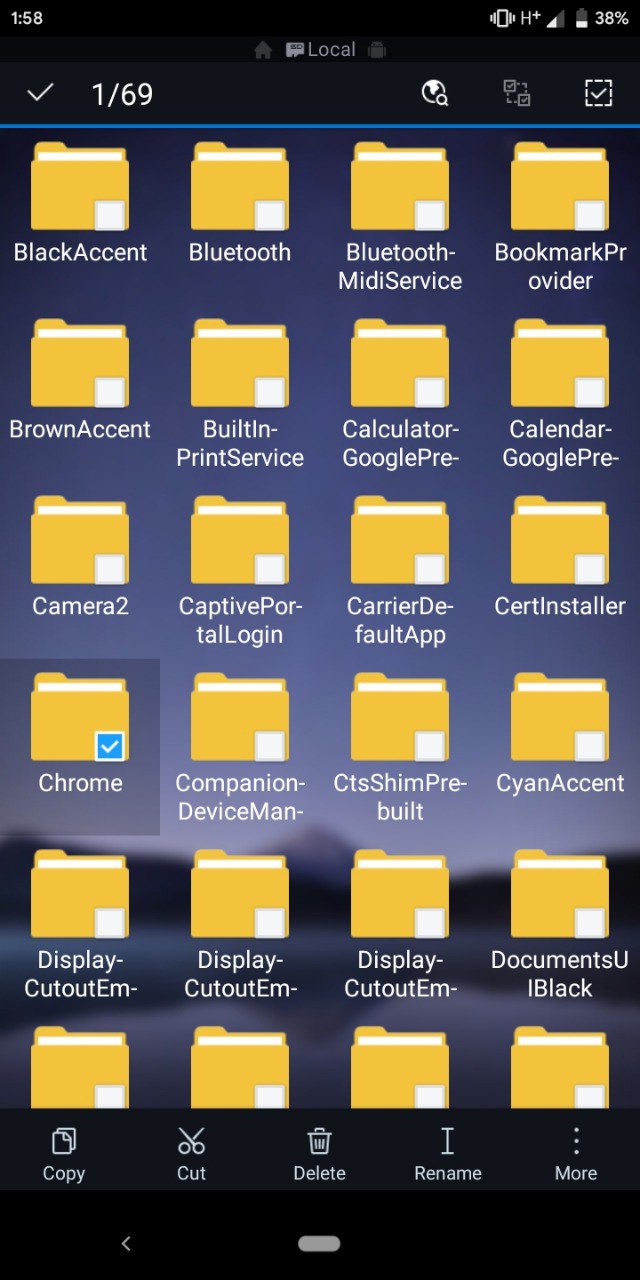Image resolution: width=640 pixels, height=1280 pixels.
Task: Check the Bluetooth folder checkbox
Action: coord(270,215)
